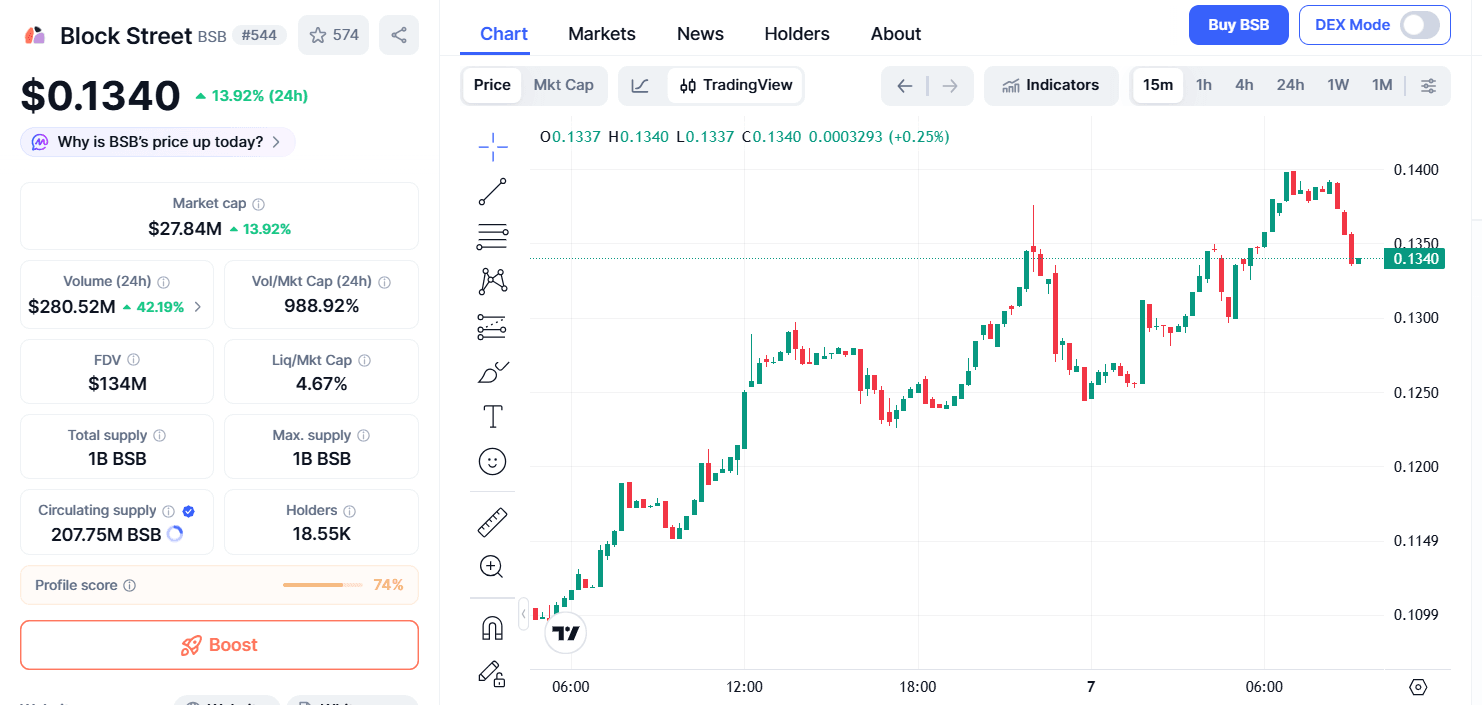Select the crosshair cursor tool
1482x705 pixels.
pyautogui.click(x=492, y=148)
